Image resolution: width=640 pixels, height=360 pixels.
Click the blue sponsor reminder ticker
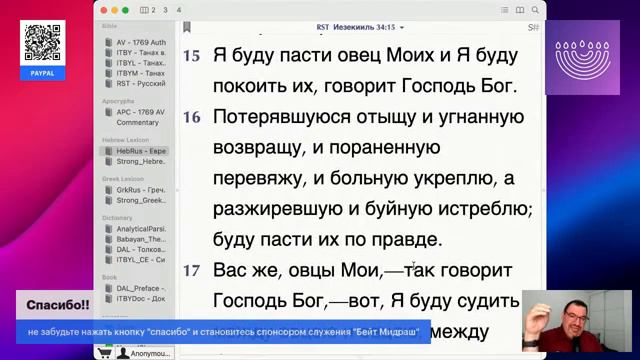pos(223,332)
